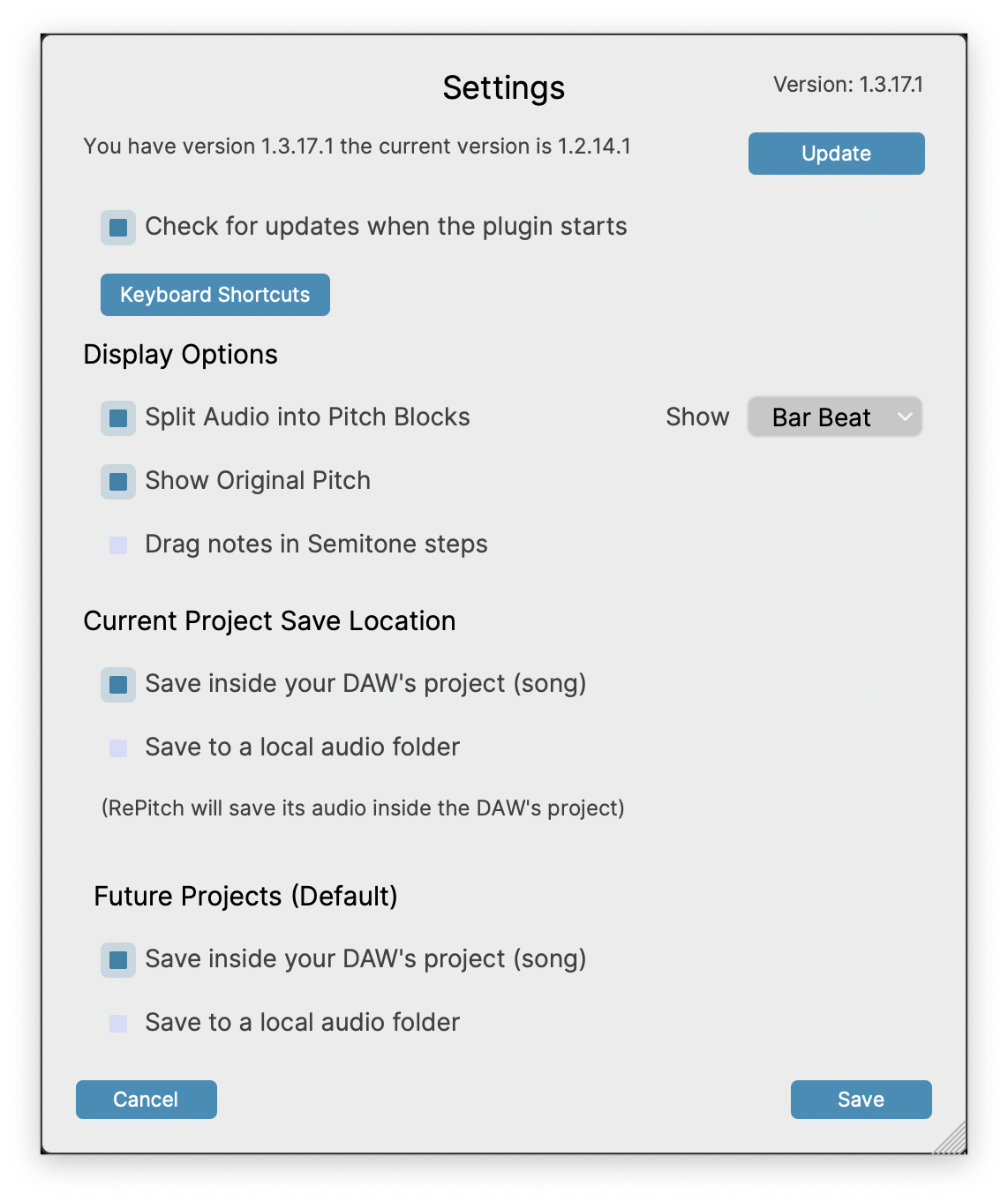1008x1202 pixels.
Task: Toggle Check for updates when plugin starts
Action: pos(118,228)
